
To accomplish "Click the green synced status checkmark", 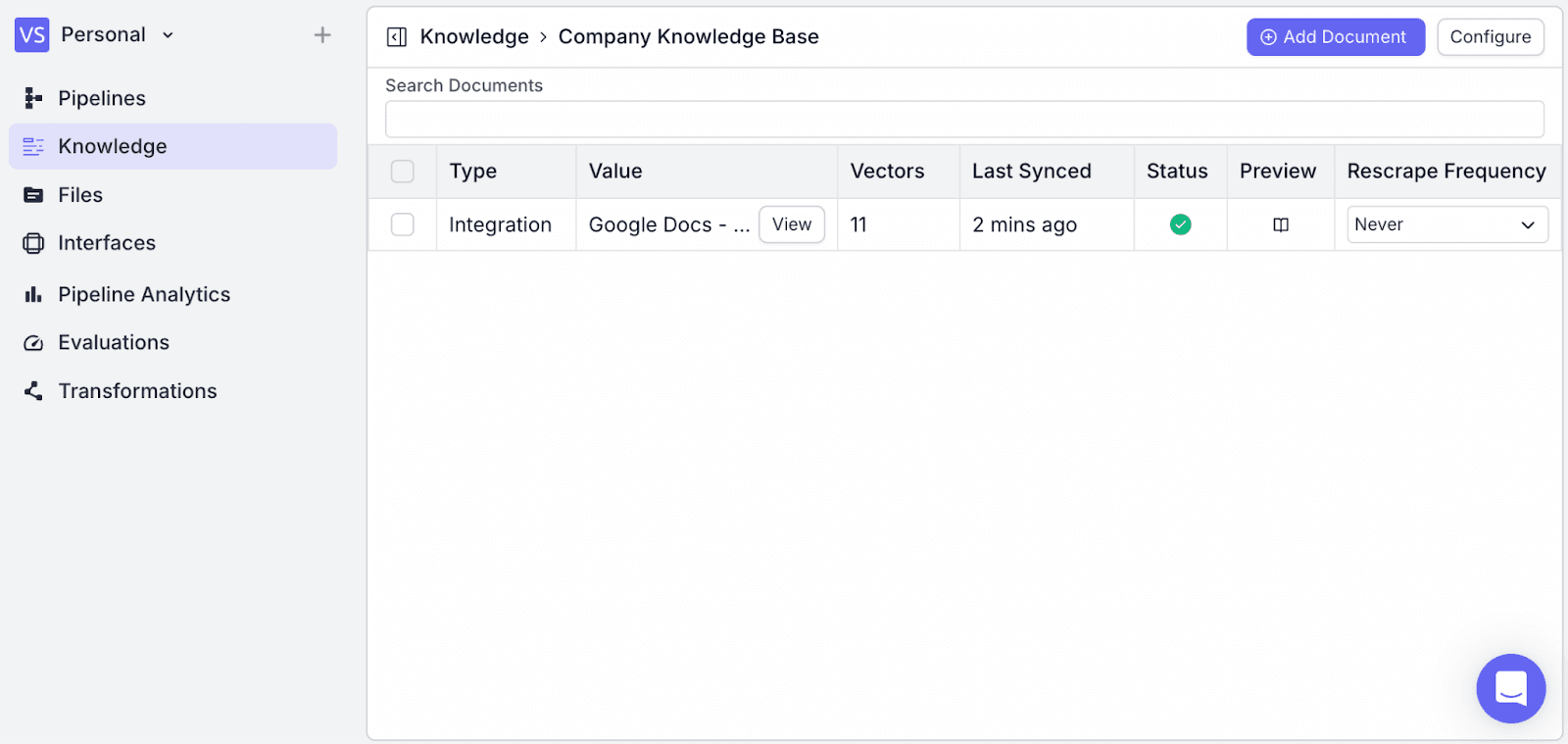I will tap(1180, 224).
